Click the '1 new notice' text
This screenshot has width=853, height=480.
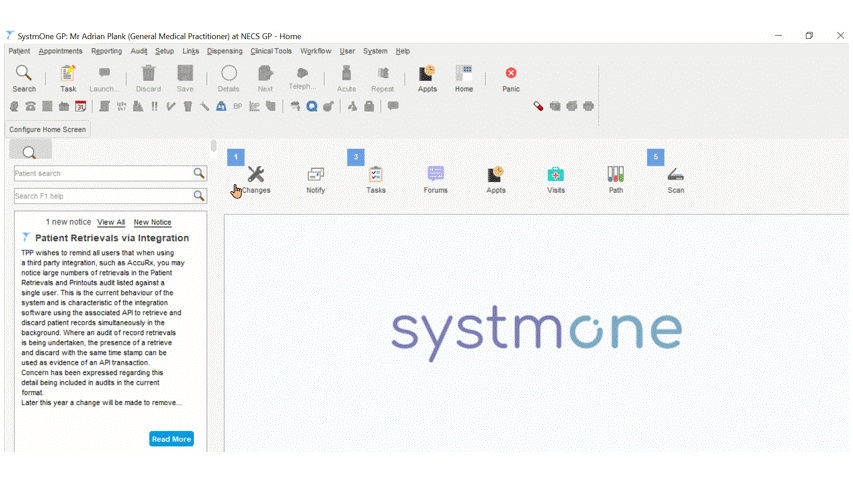click(x=68, y=222)
